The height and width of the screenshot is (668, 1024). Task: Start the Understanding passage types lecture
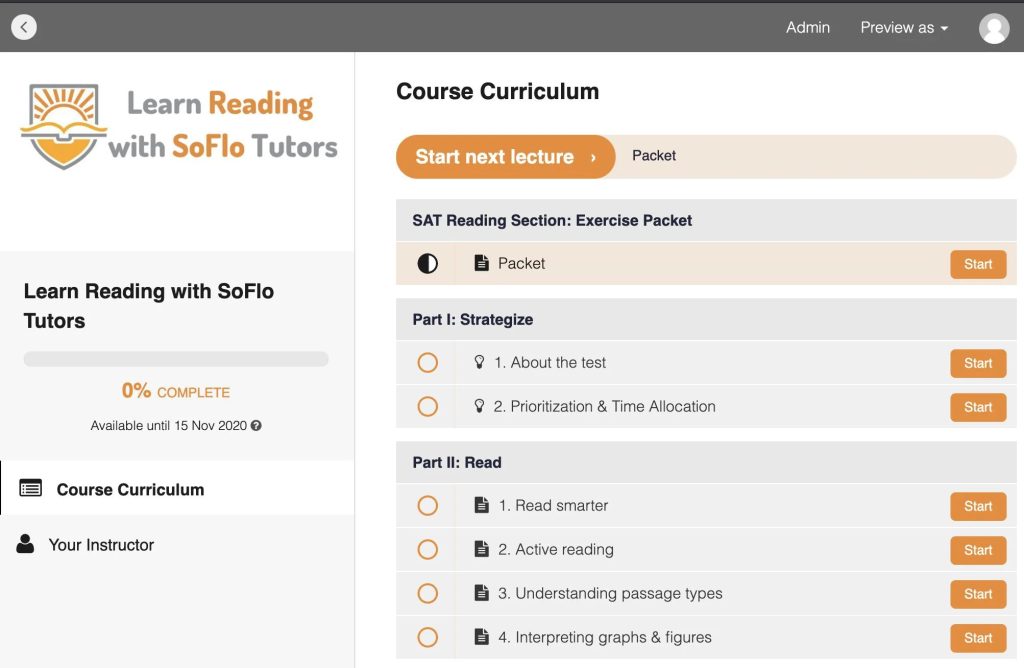pos(978,594)
